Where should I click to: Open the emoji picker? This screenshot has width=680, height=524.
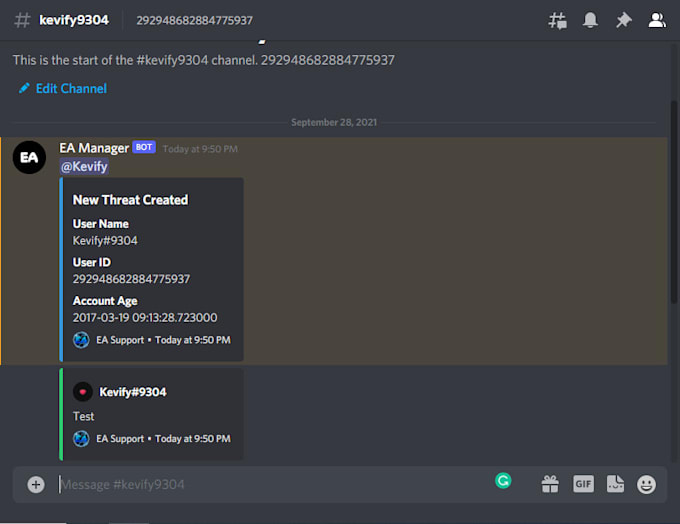[x=646, y=485]
